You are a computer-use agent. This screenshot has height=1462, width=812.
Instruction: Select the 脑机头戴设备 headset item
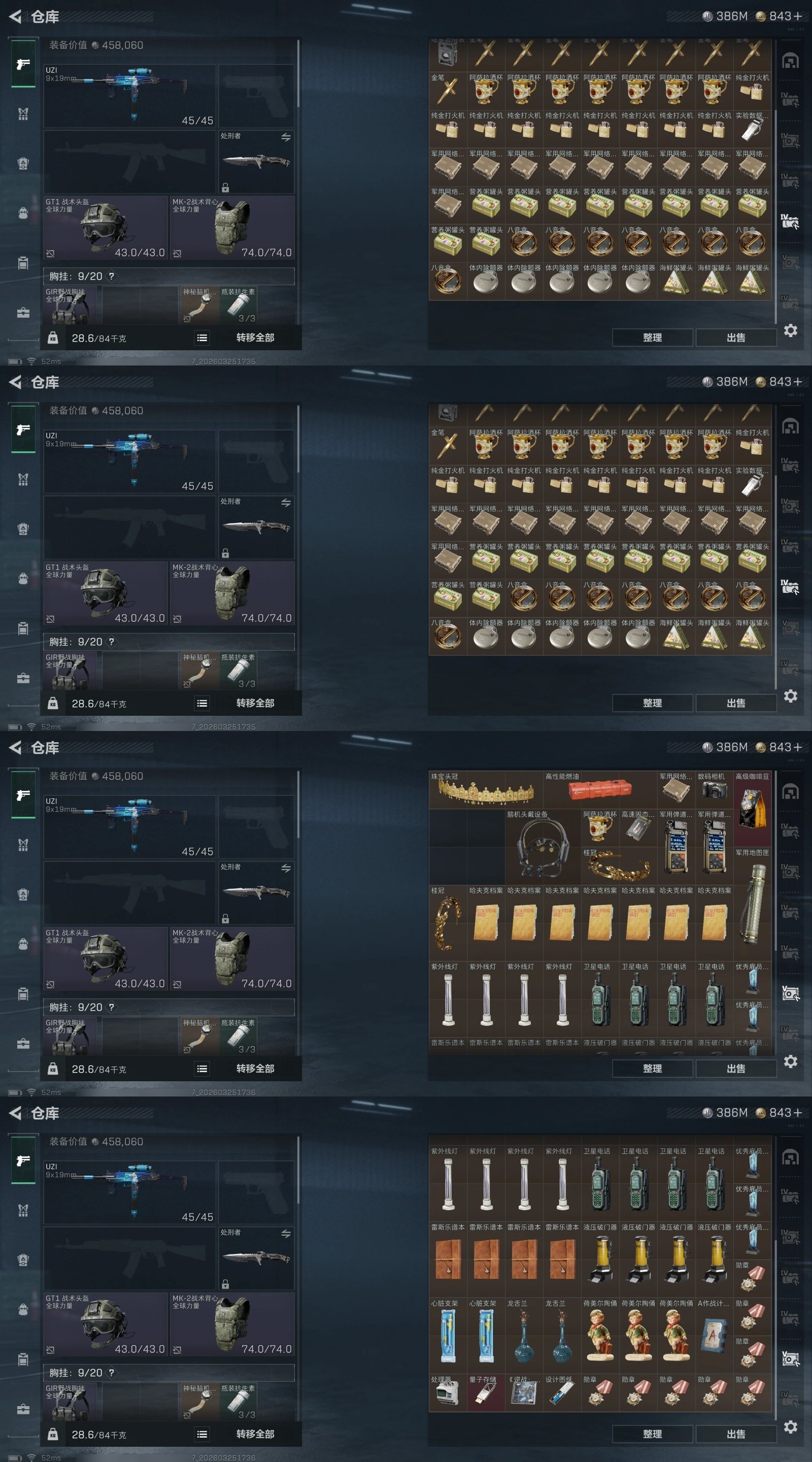pyautogui.click(x=543, y=847)
